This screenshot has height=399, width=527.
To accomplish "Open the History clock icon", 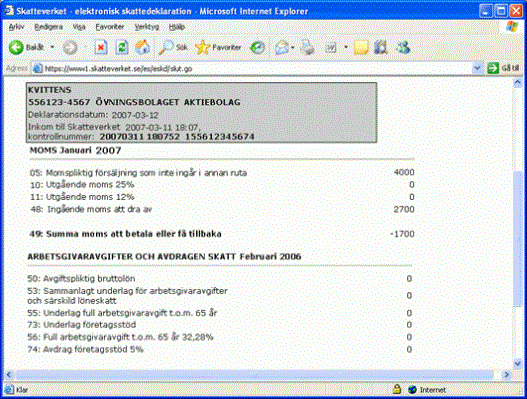I will [x=257, y=47].
